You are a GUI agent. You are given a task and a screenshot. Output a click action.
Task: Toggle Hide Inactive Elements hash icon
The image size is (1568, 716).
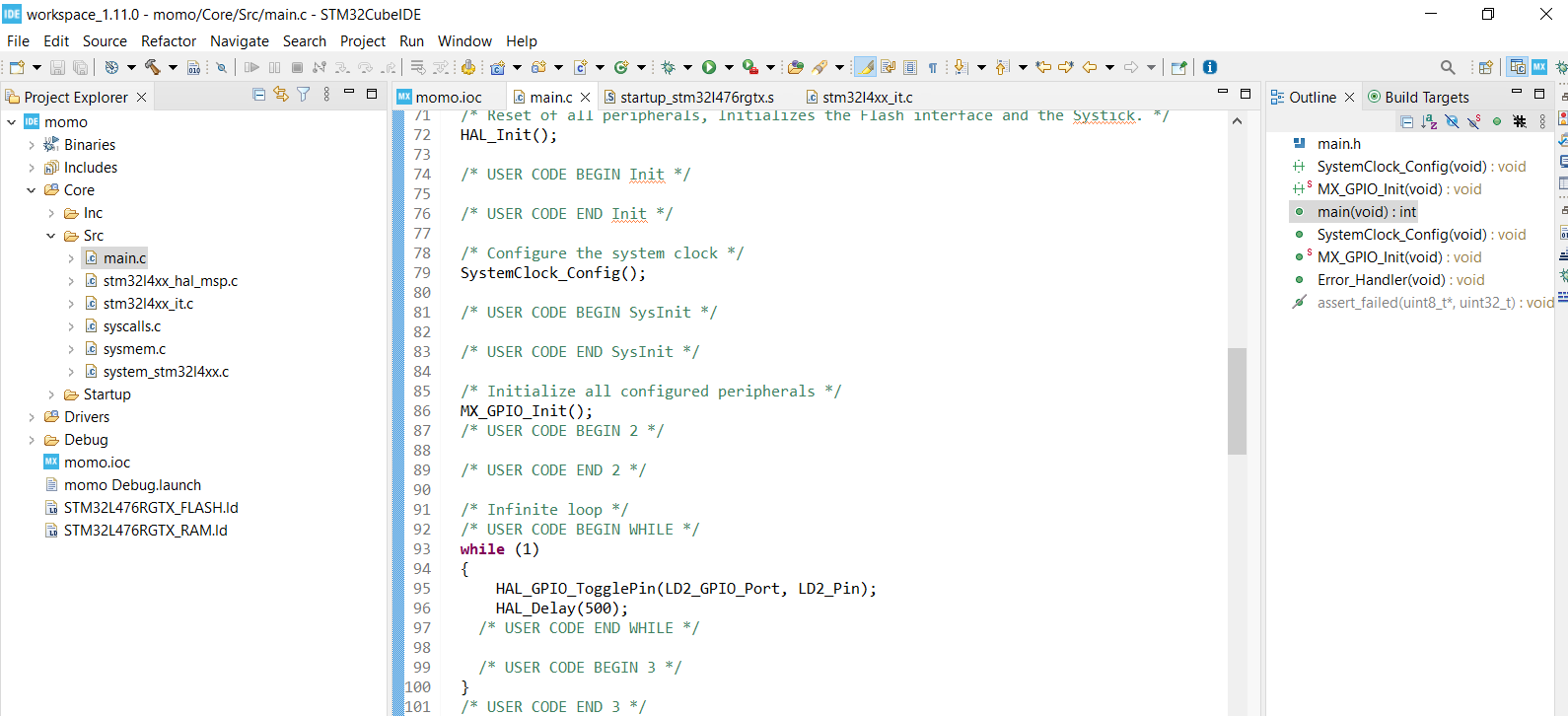point(1520,121)
